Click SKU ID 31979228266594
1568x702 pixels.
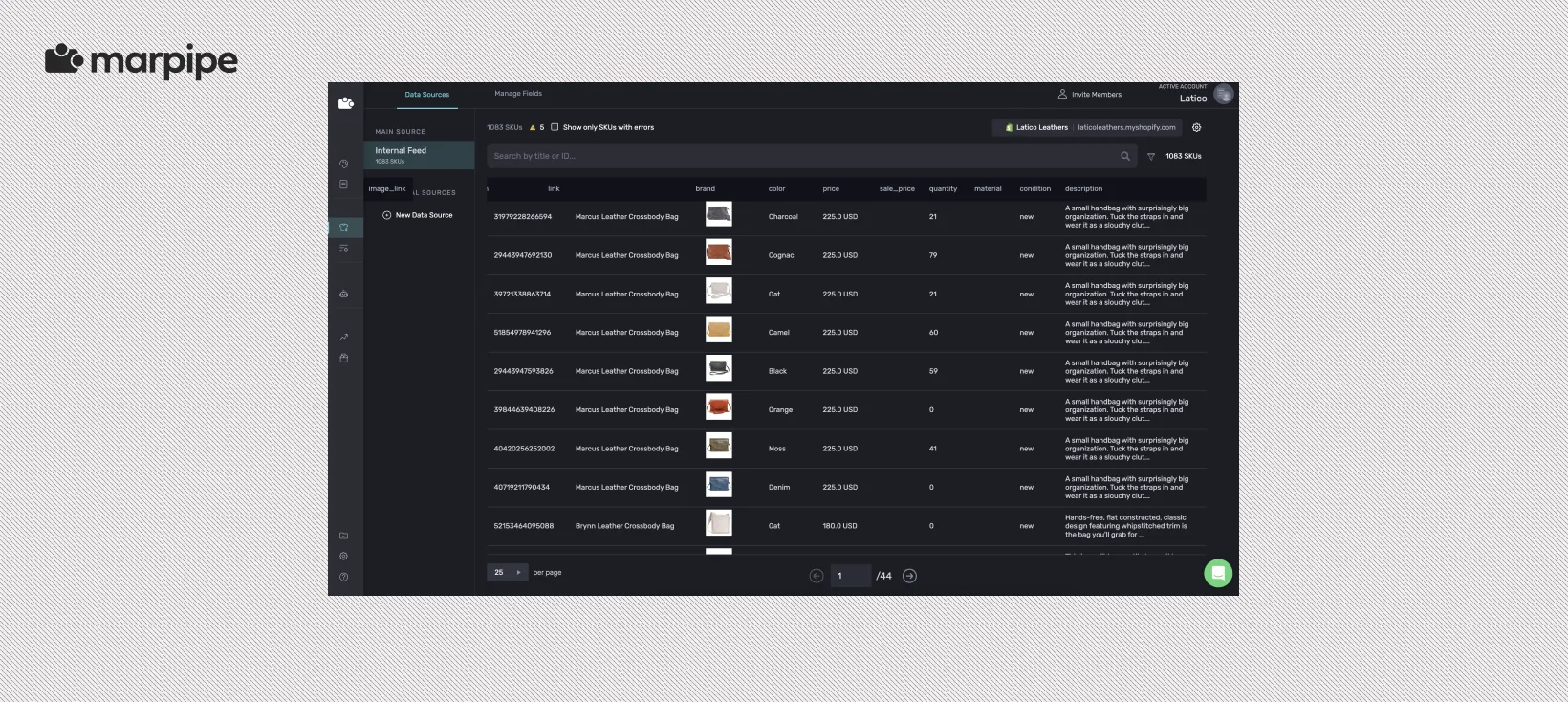point(523,217)
